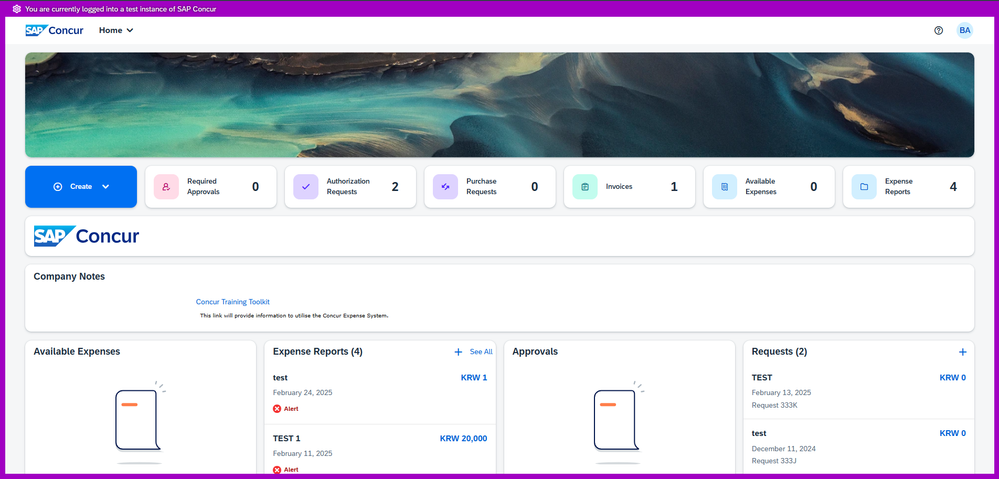Expand the Create button chevron
The image size is (999, 479).
[x=106, y=187]
